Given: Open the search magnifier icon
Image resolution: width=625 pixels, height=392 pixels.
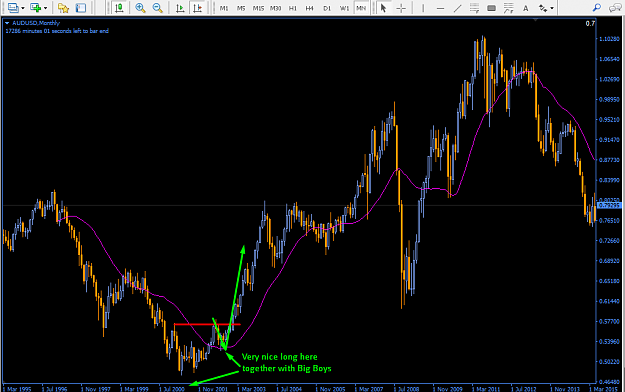Looking at the screenshot, I should pyautogui.click(x=597, y=8).
